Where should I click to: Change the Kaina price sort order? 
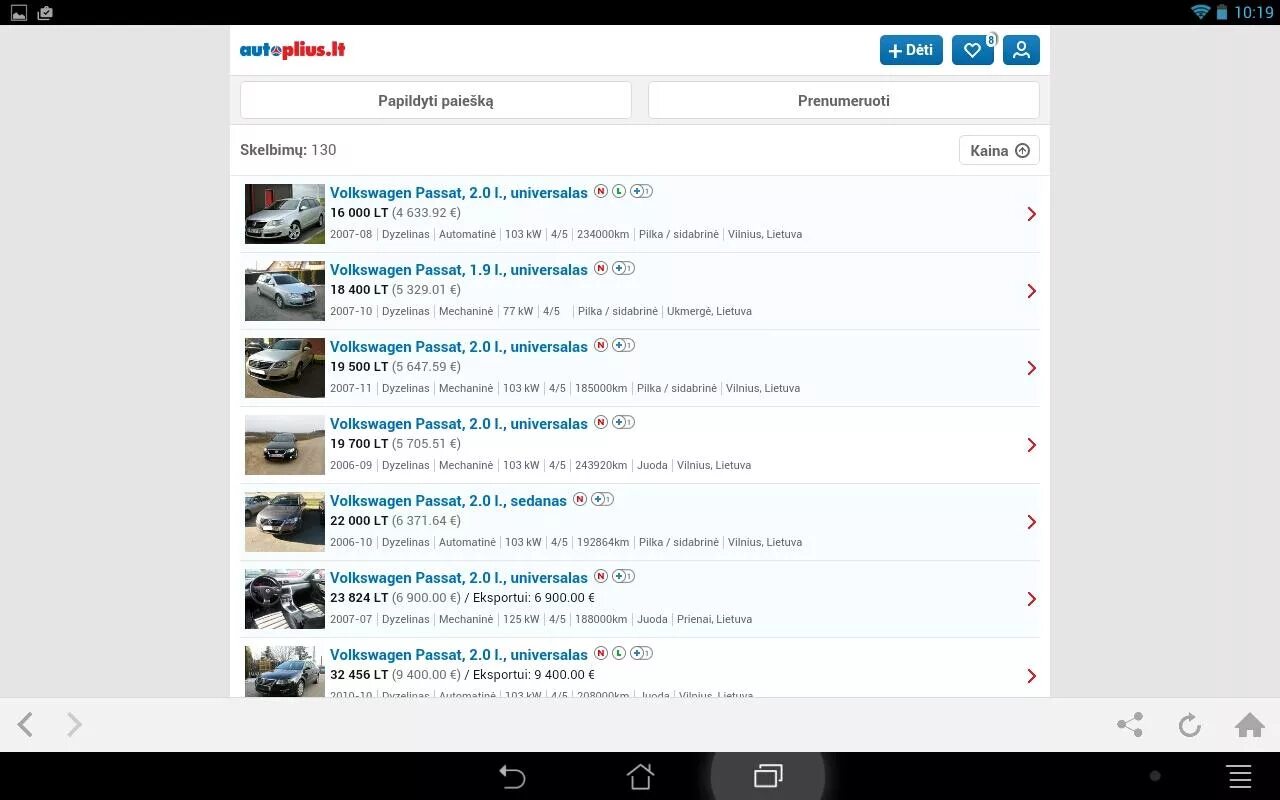(x=999, y=150)
